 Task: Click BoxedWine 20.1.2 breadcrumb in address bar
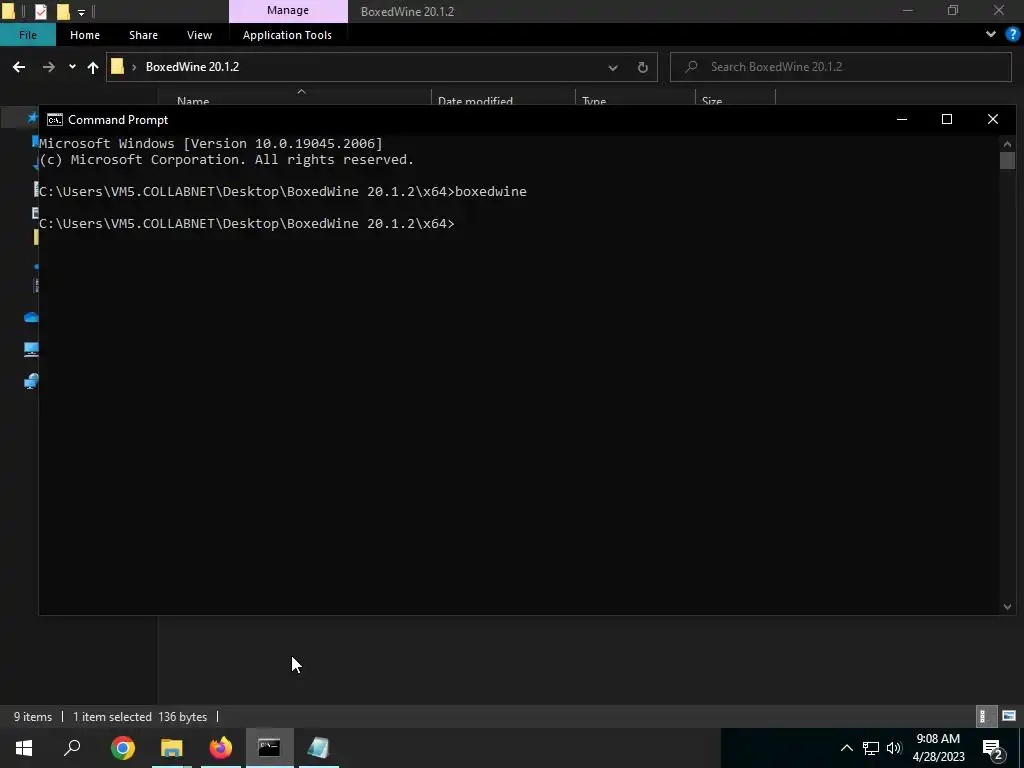coord(192,67)
